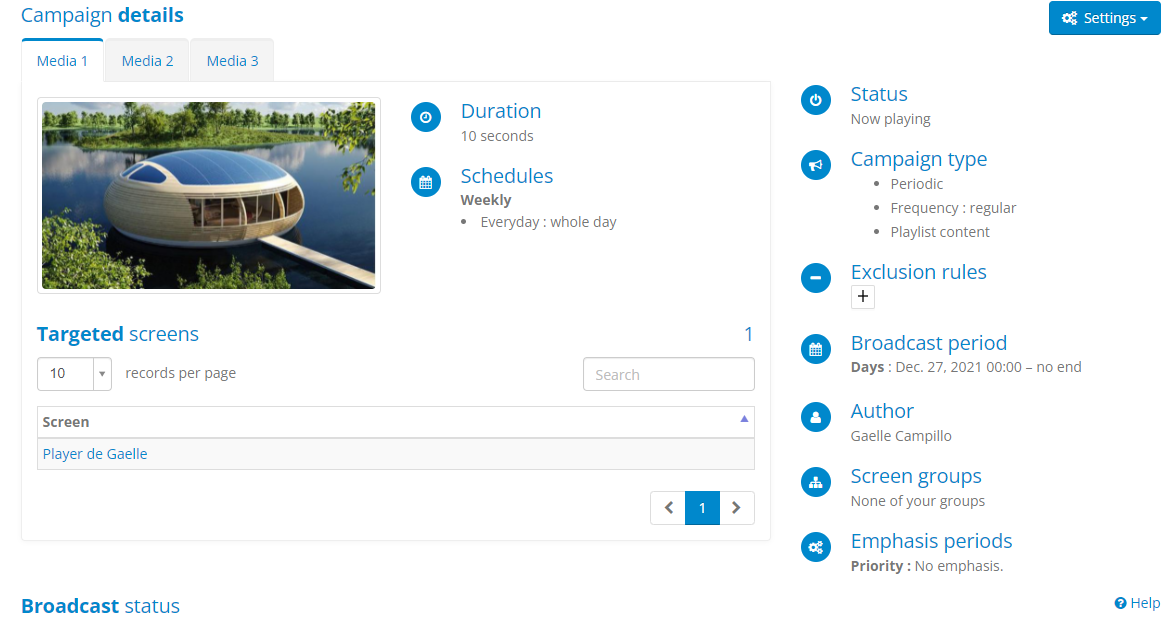Open the Settings dropdown button
Image resolution: width=1172 pixels, height=627 pixels.
[1104, 18]
